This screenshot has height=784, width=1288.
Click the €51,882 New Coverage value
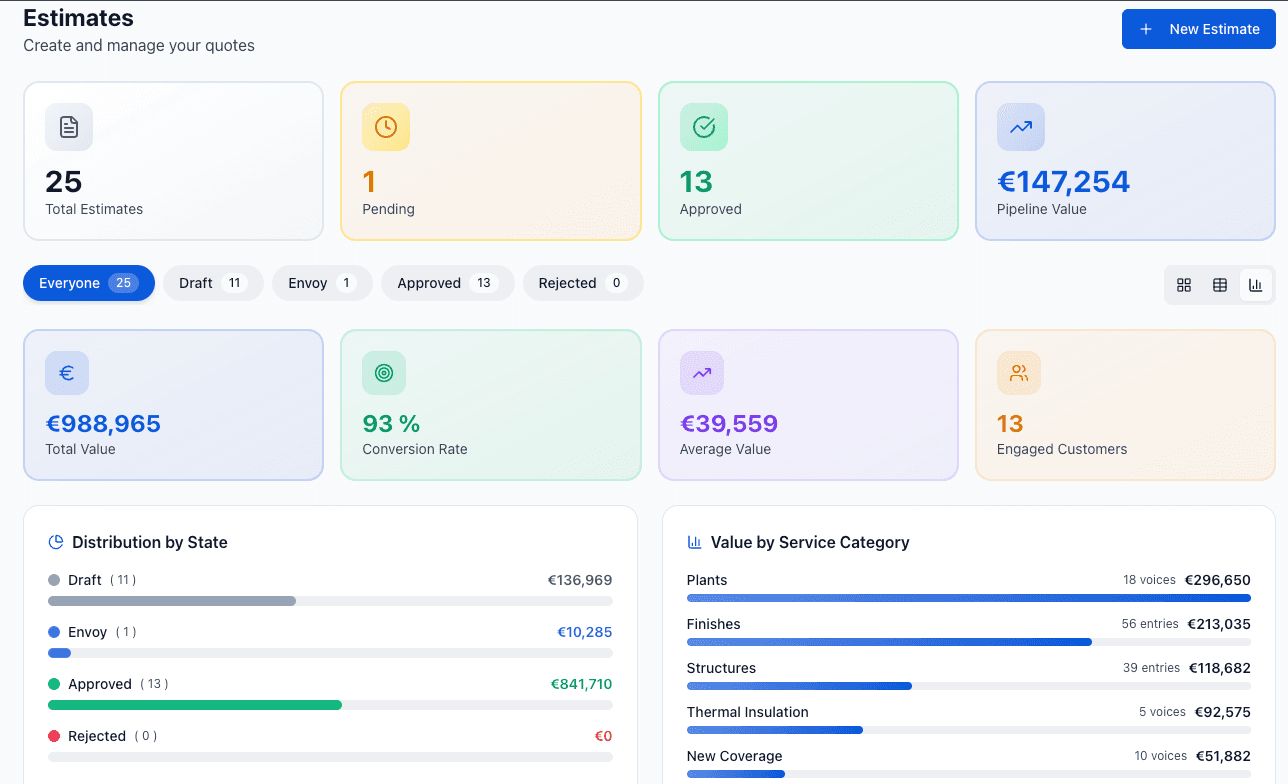(x=1223, y=756)
